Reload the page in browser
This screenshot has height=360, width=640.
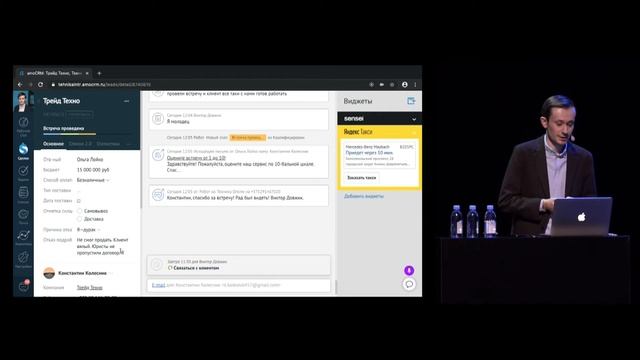40,84
